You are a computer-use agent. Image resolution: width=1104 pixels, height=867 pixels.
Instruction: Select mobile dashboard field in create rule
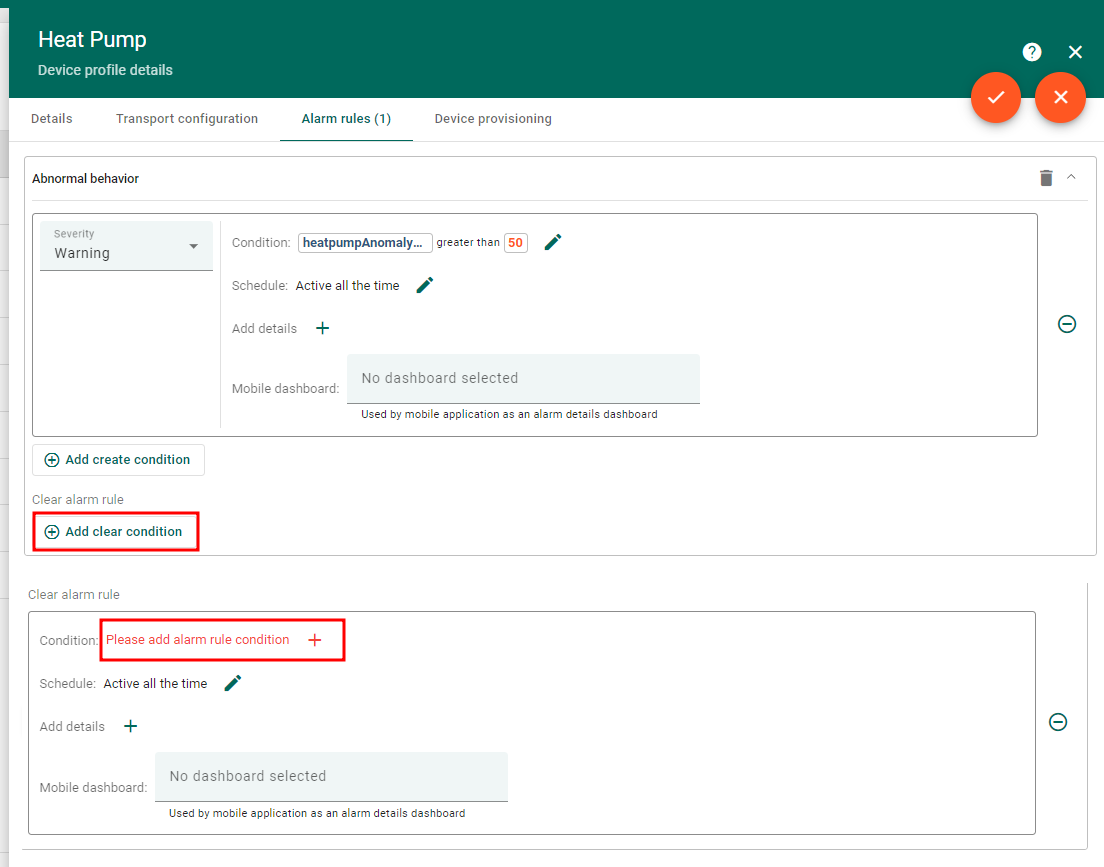pos(523,379)
